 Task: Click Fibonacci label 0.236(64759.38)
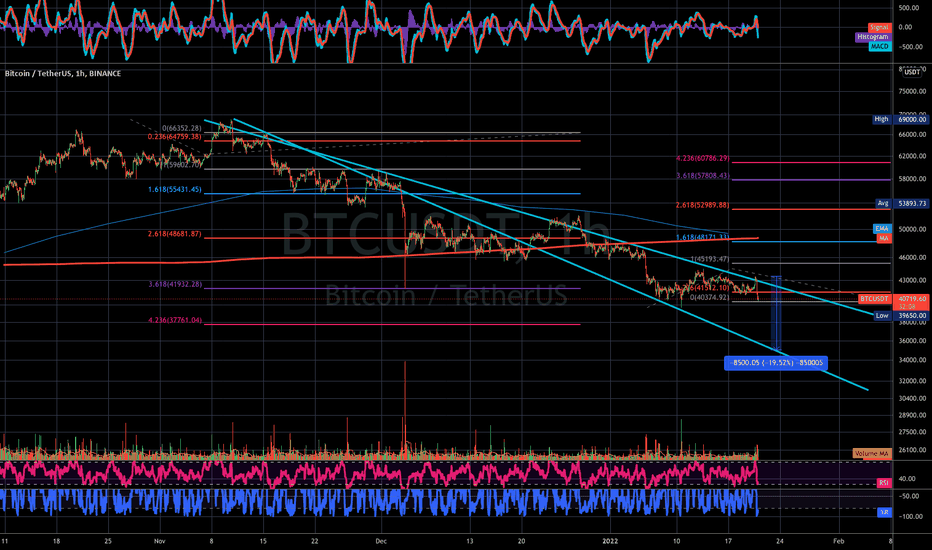coord(175,137)
